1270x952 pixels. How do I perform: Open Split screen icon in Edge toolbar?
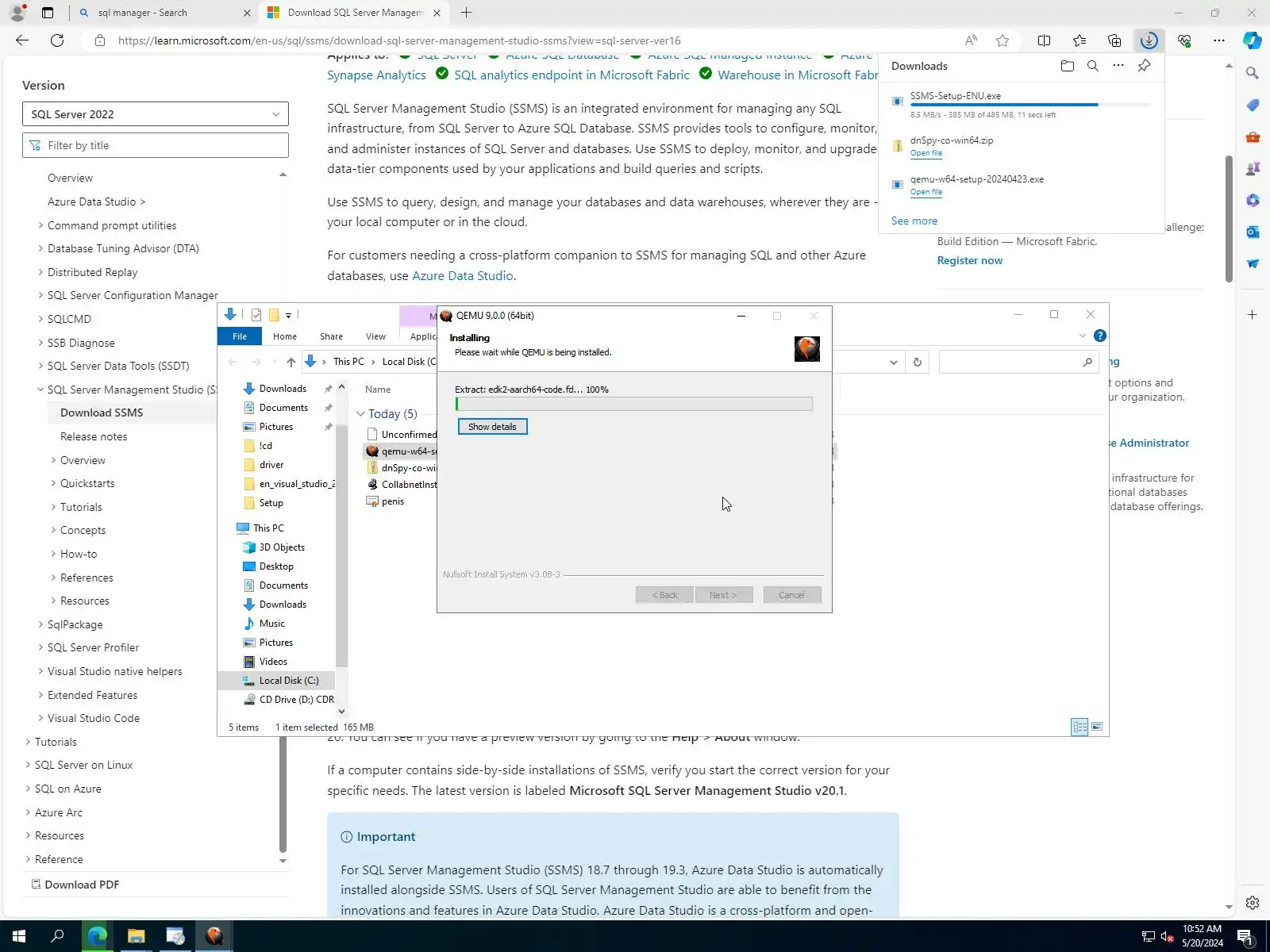click(x=1044, y=40)
